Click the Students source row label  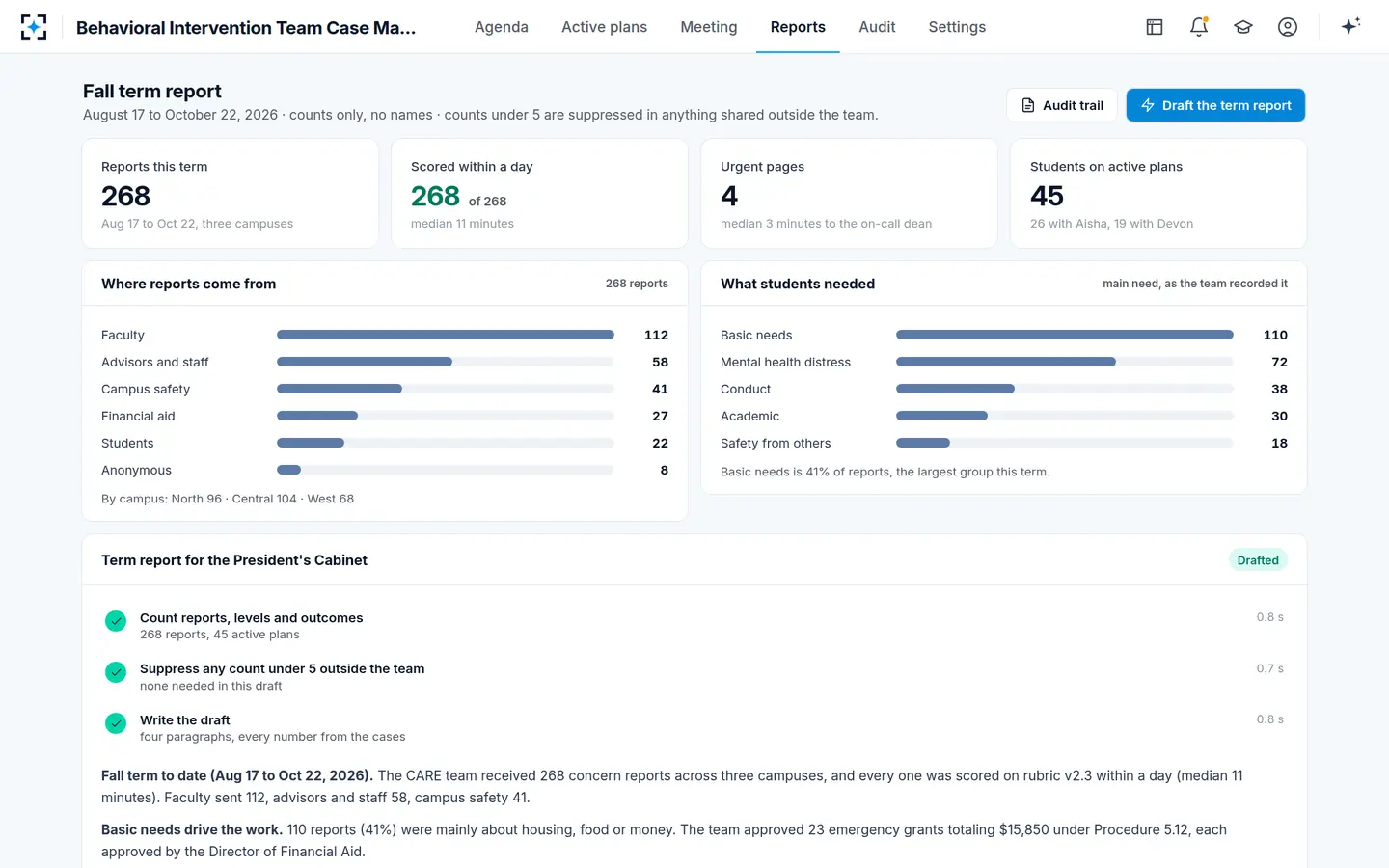(x=127, y=443)
